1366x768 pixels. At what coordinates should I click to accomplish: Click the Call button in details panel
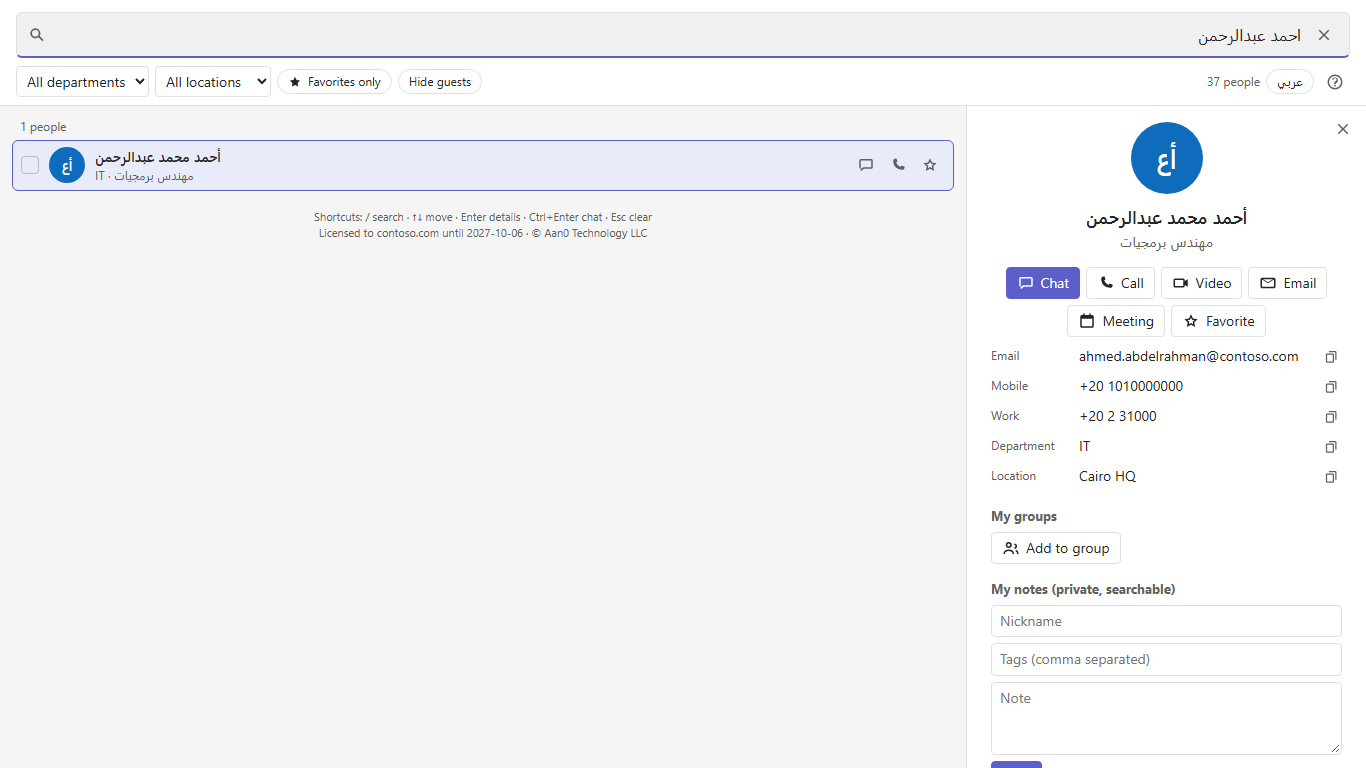(x=1121, y=283)
